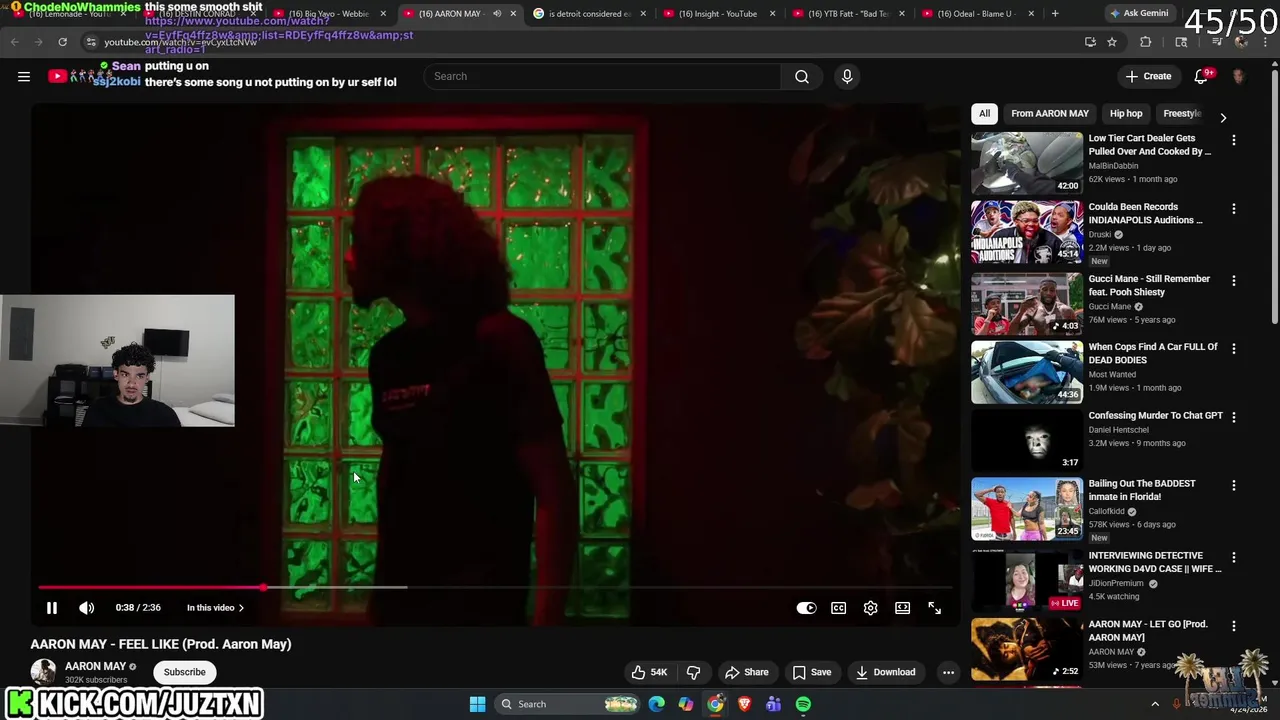Mute the AARON MAY browser tab audio
The image size is (1280, 720).
(x=497, y=14)
